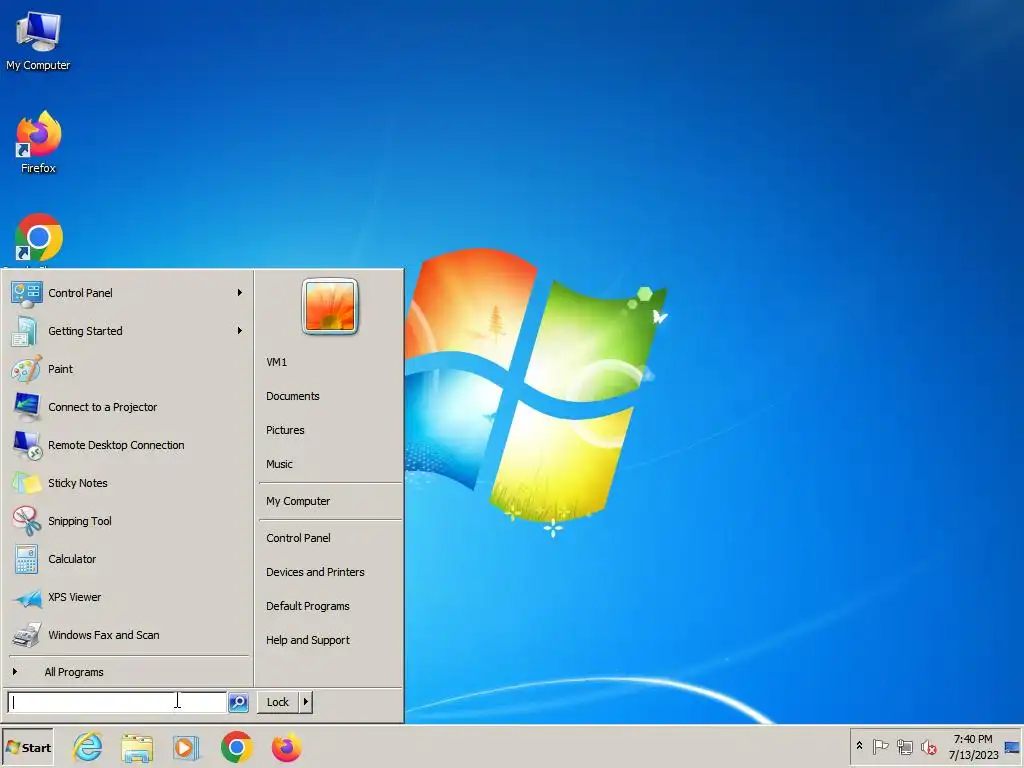Screen dimensions: 1024x768
Task: Click the Getting Started icon
Action: click(25, 331)
